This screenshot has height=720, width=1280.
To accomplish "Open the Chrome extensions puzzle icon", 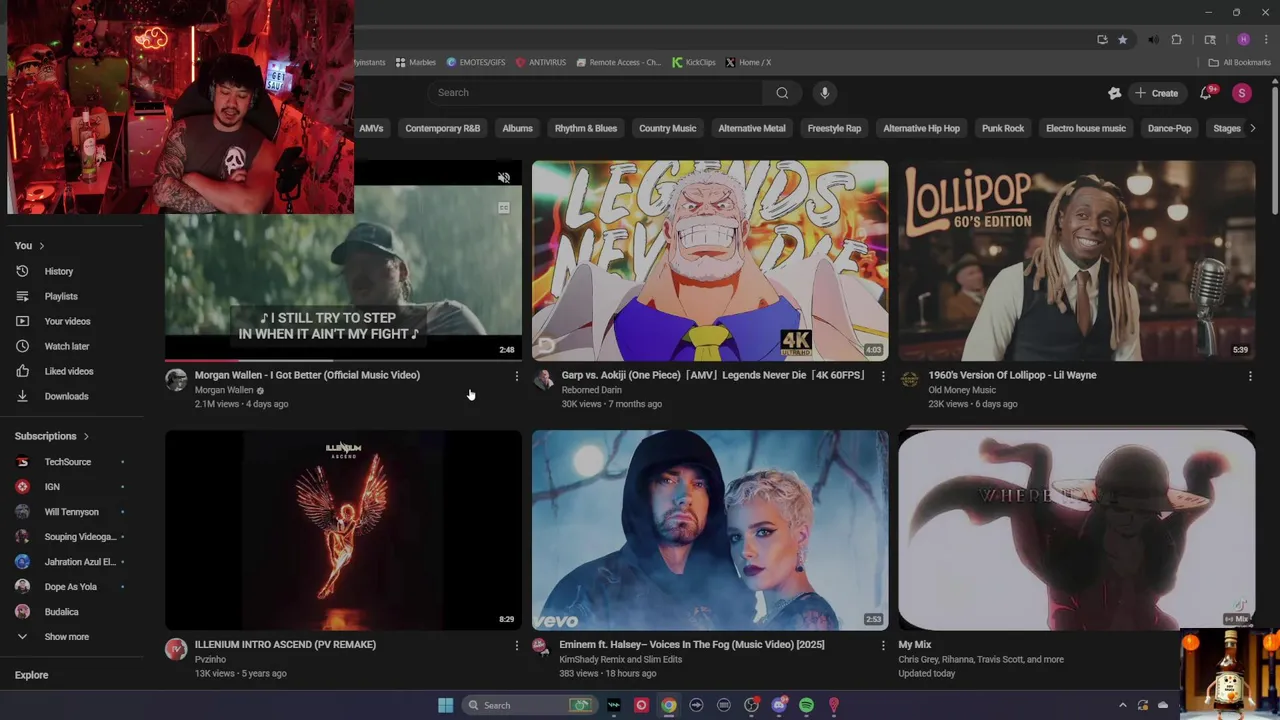I will pyautogui.click(x=1177, y=40).
